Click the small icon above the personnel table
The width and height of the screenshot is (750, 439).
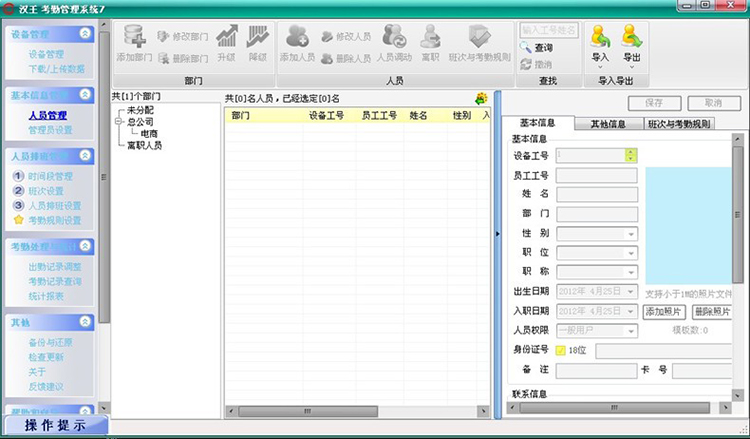coord(481,99)
